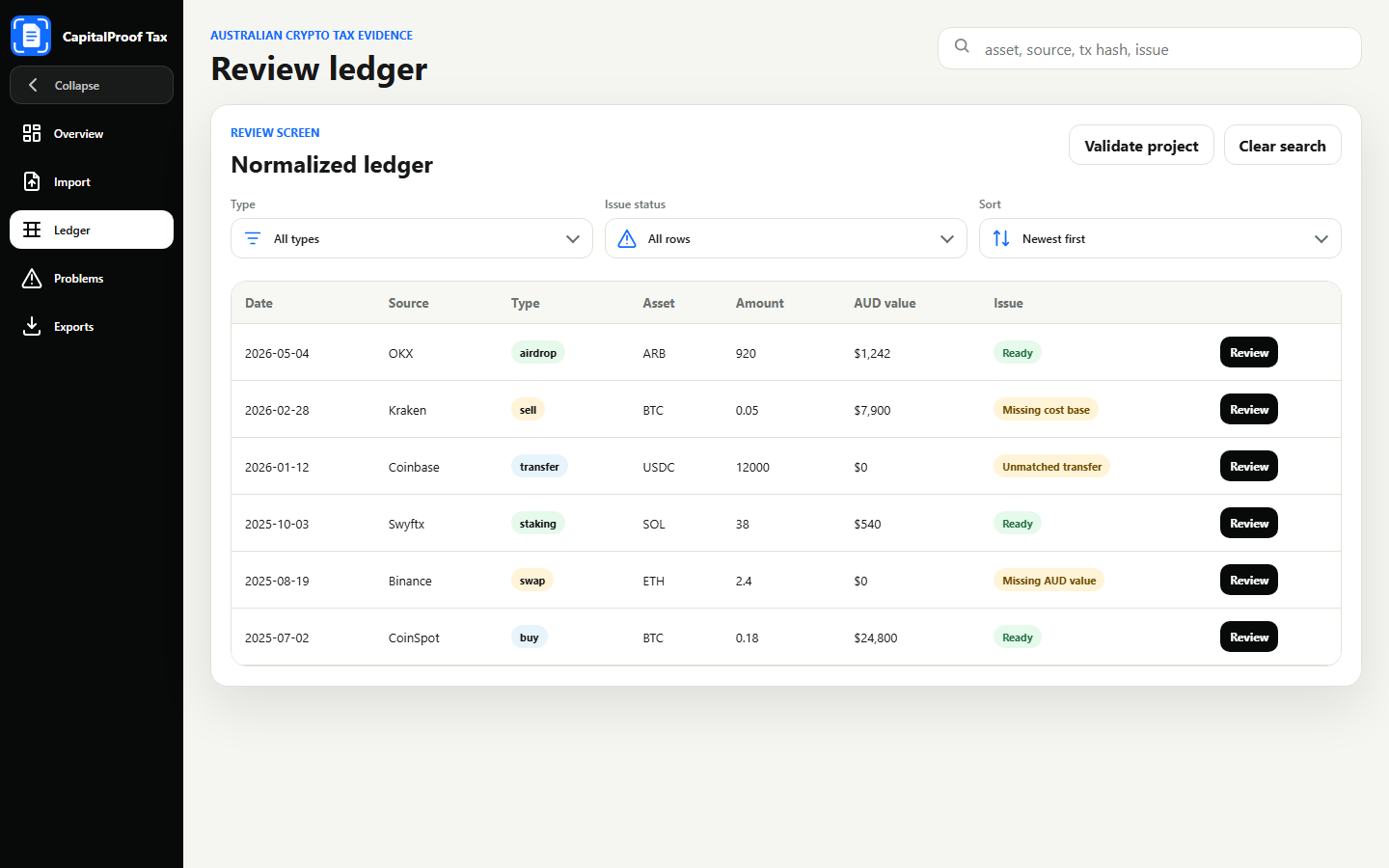The height and width of the screenshot is (868, 1389).
Task: Expand the All rows dropdown chevron
Action: click(947, 239)
